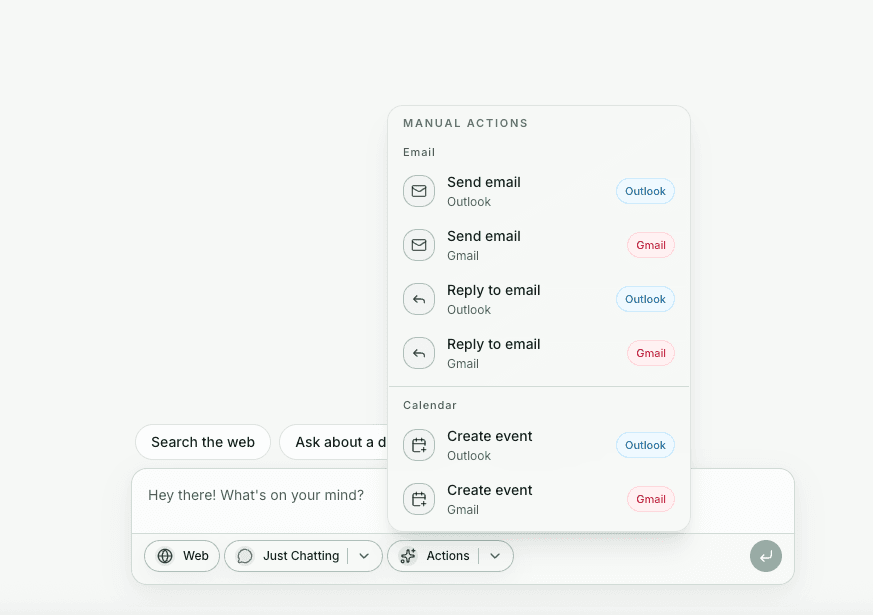Click the Actions button label
This screenshot has height=615, width=873.
pyautogui.click(x=448, y=555)
